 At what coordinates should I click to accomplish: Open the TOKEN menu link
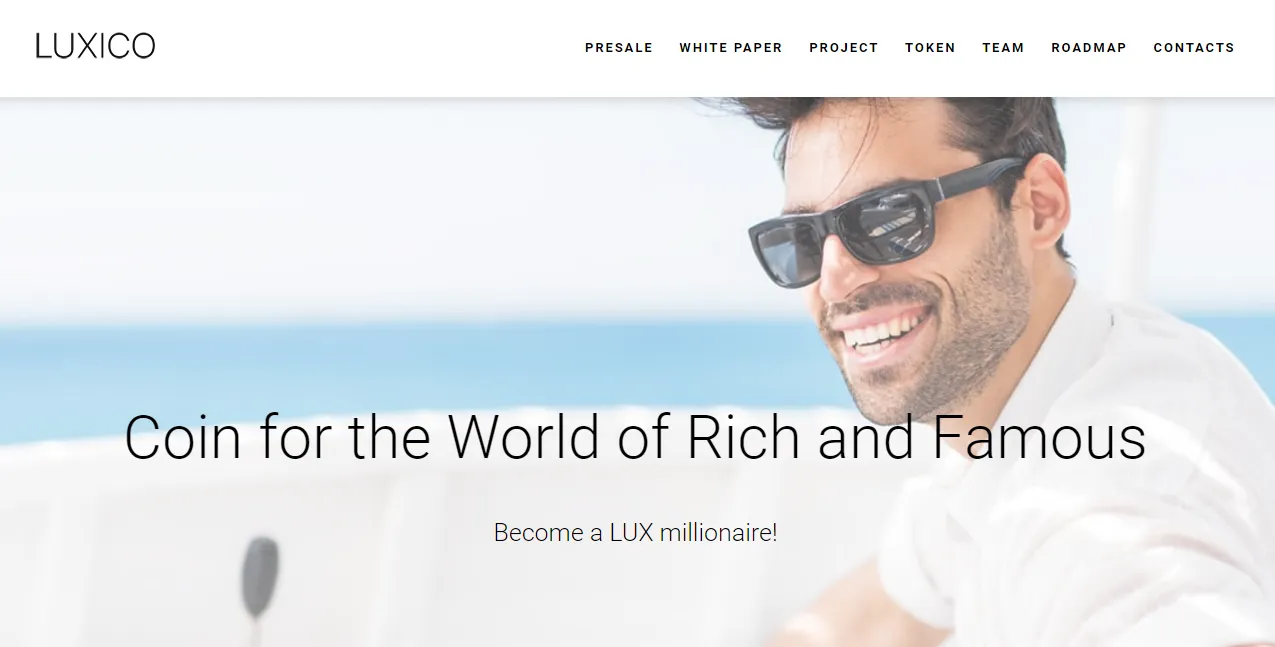[930, 47]
